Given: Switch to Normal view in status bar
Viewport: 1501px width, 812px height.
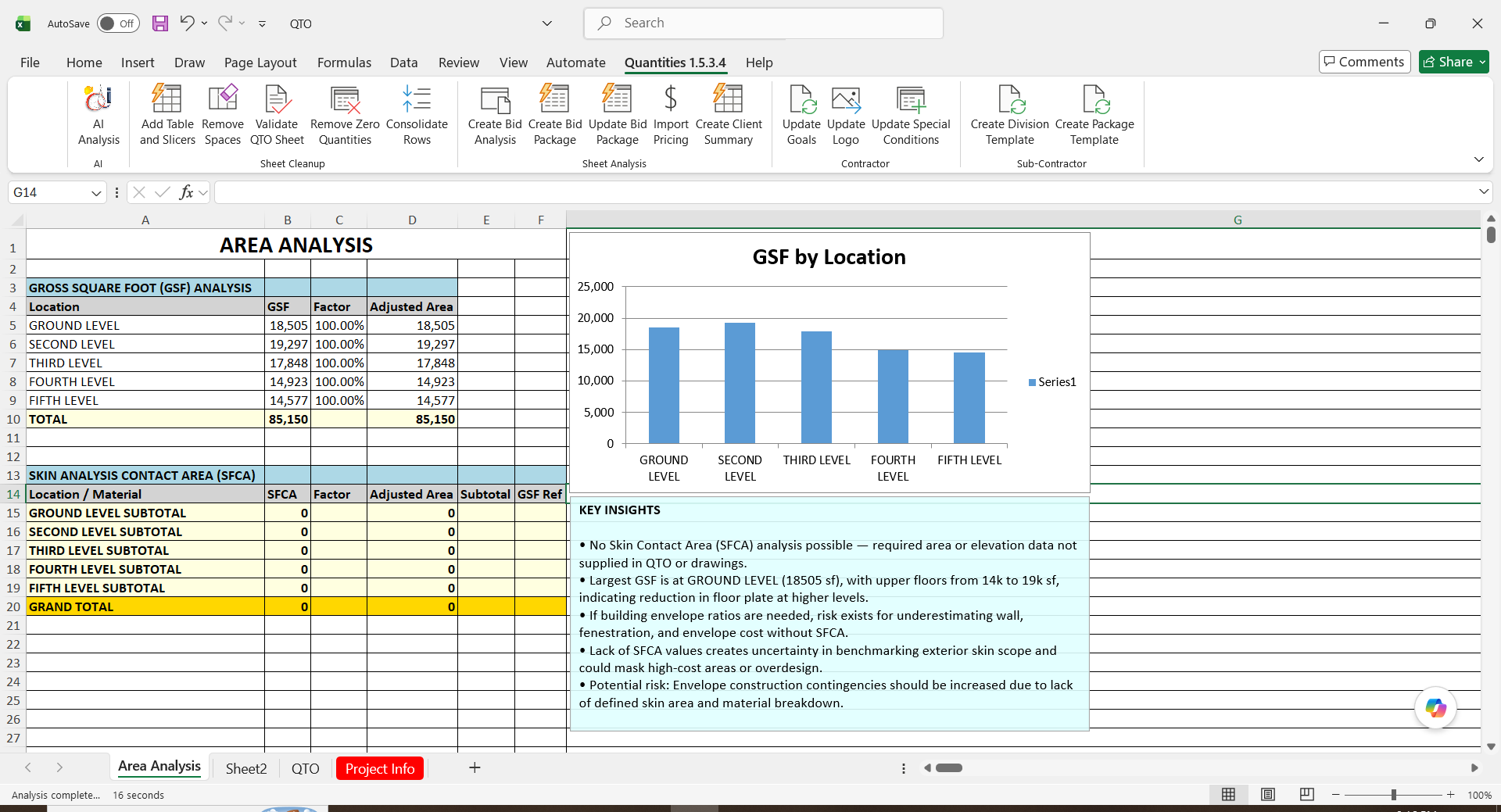Looking at the screenshot, I should tap(1228, 794).
